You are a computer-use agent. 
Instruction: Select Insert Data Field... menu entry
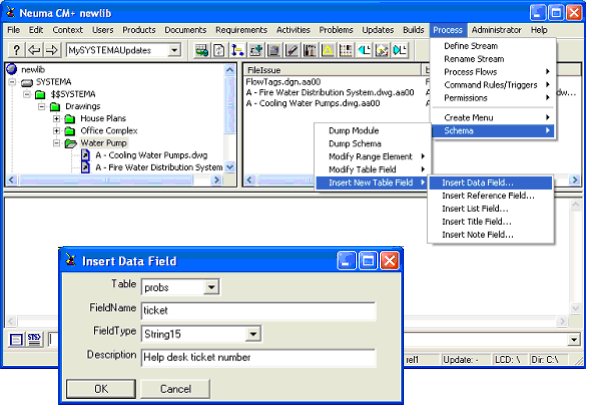tap(490, 183)
